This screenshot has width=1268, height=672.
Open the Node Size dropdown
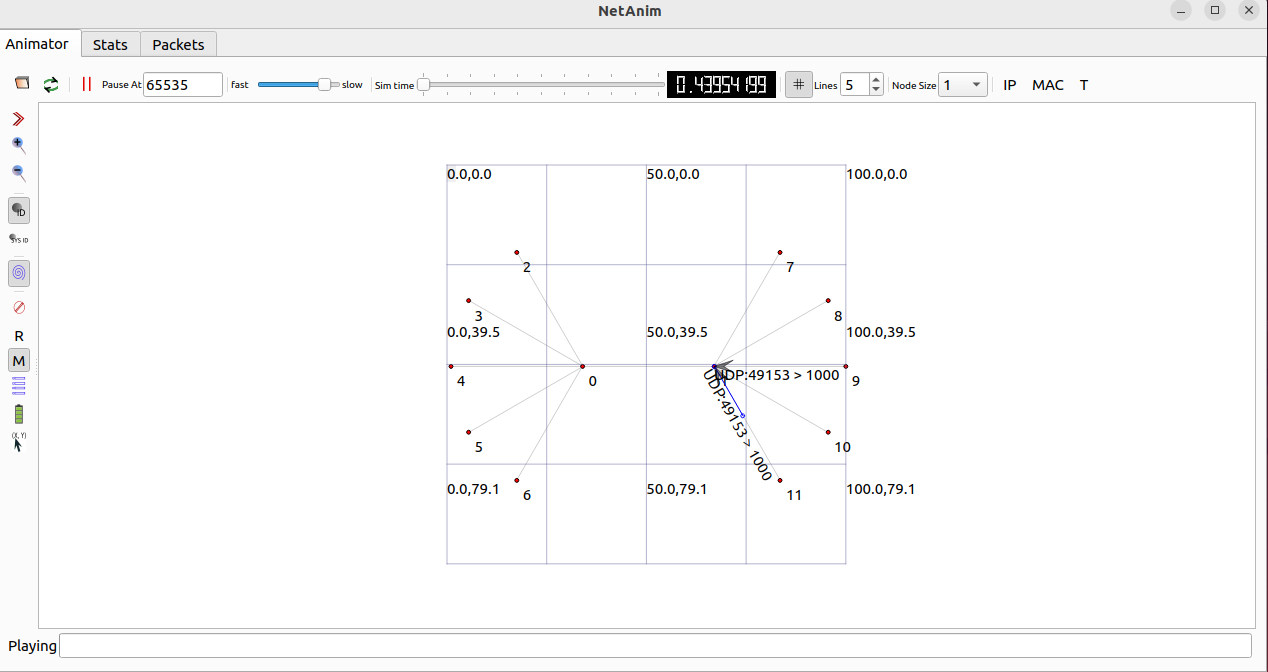[963, 85]
